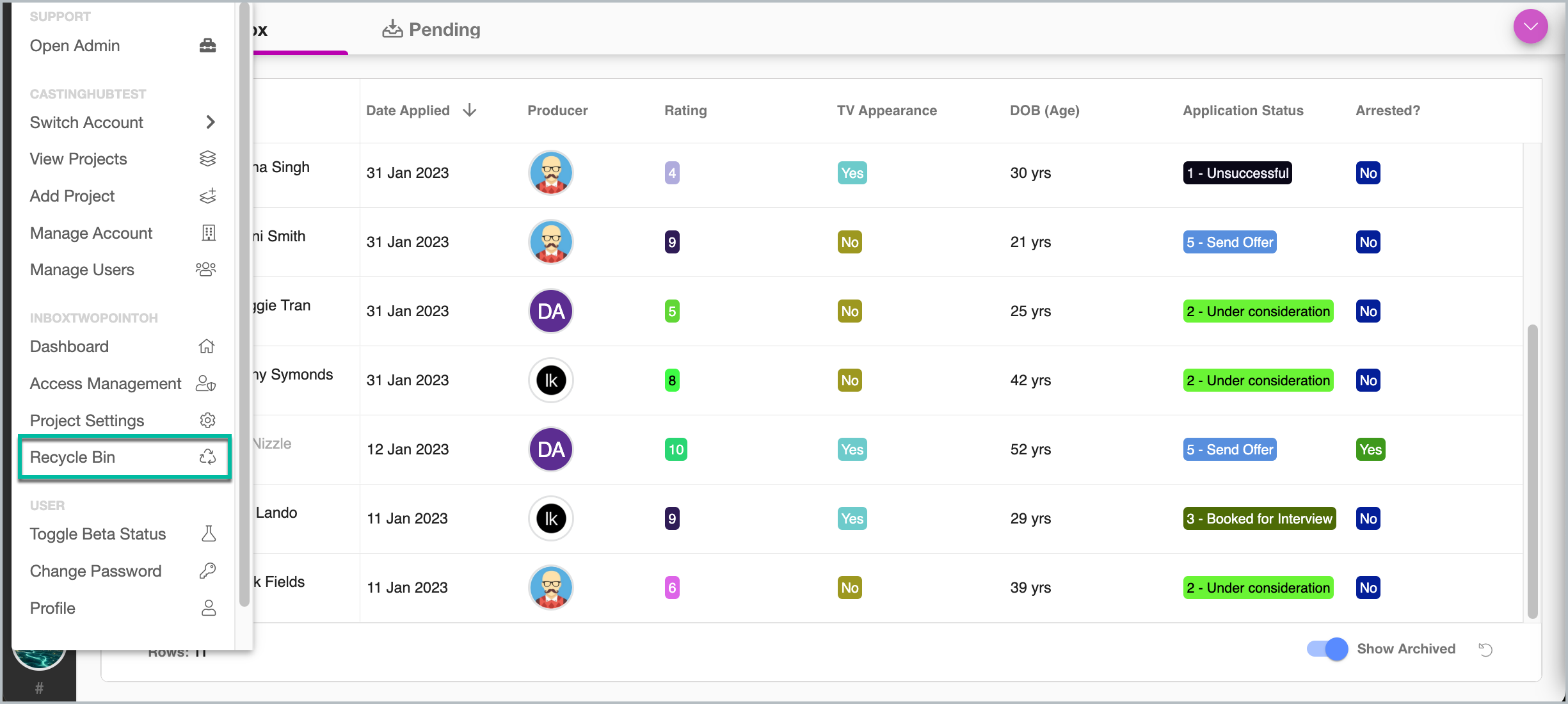Sort by Date Applied column arrow
1568x704 pixels.
point(470,110)
